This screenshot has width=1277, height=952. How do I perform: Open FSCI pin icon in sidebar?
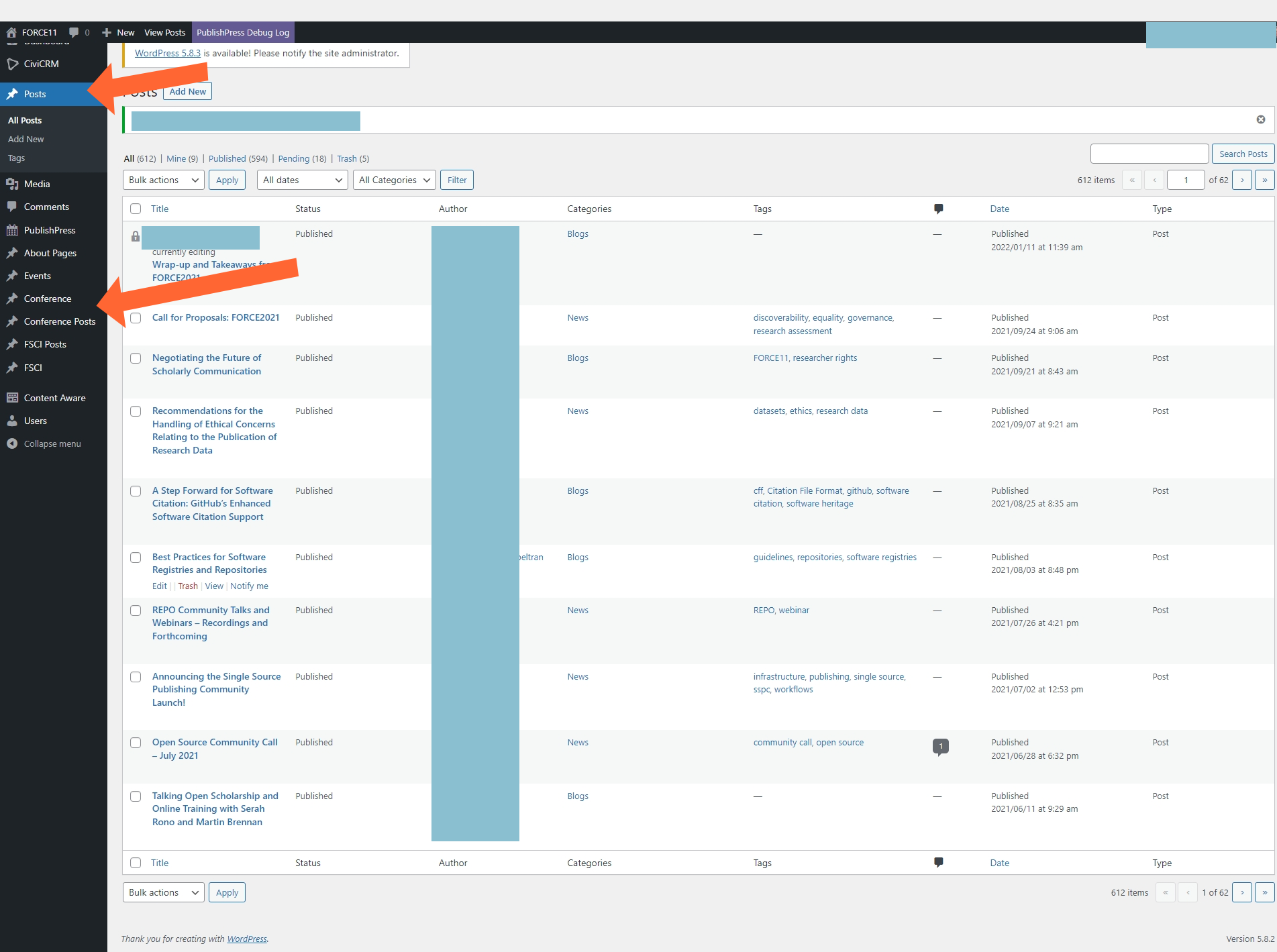[12, 368]
